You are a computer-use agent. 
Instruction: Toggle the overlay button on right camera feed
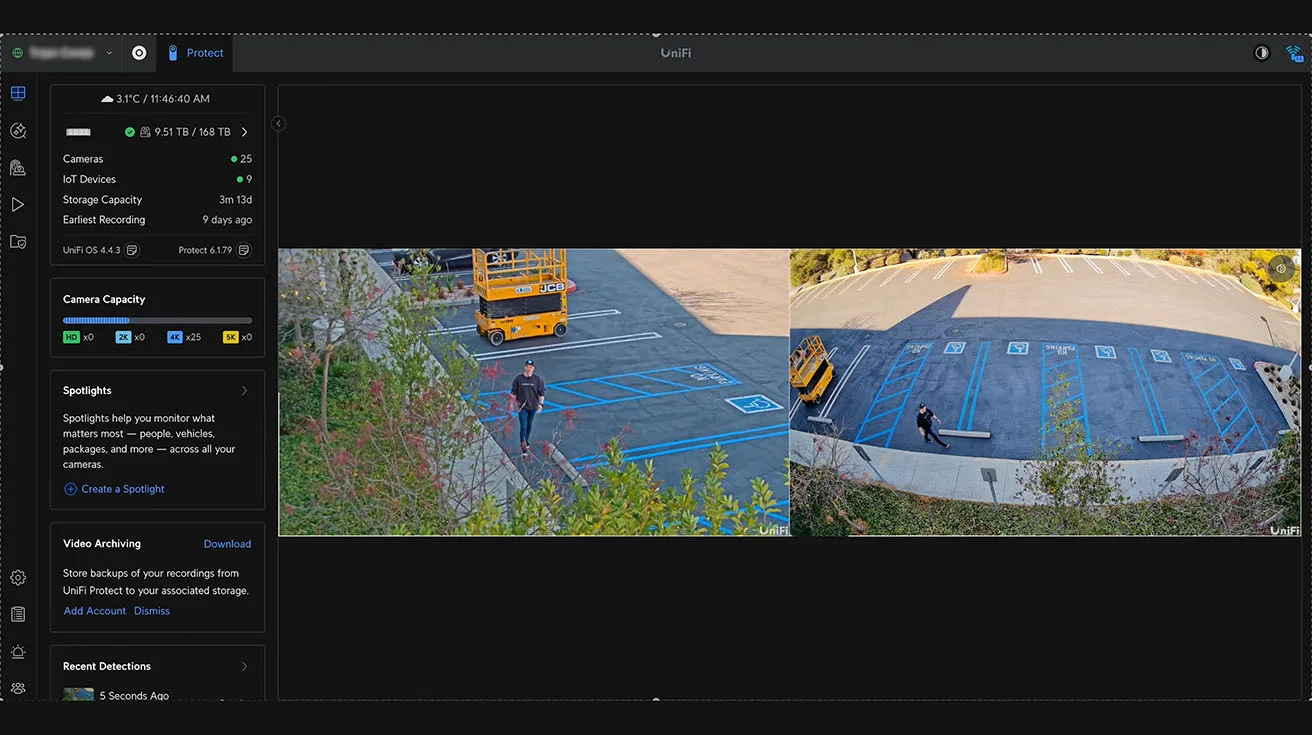coord(1281,268)
